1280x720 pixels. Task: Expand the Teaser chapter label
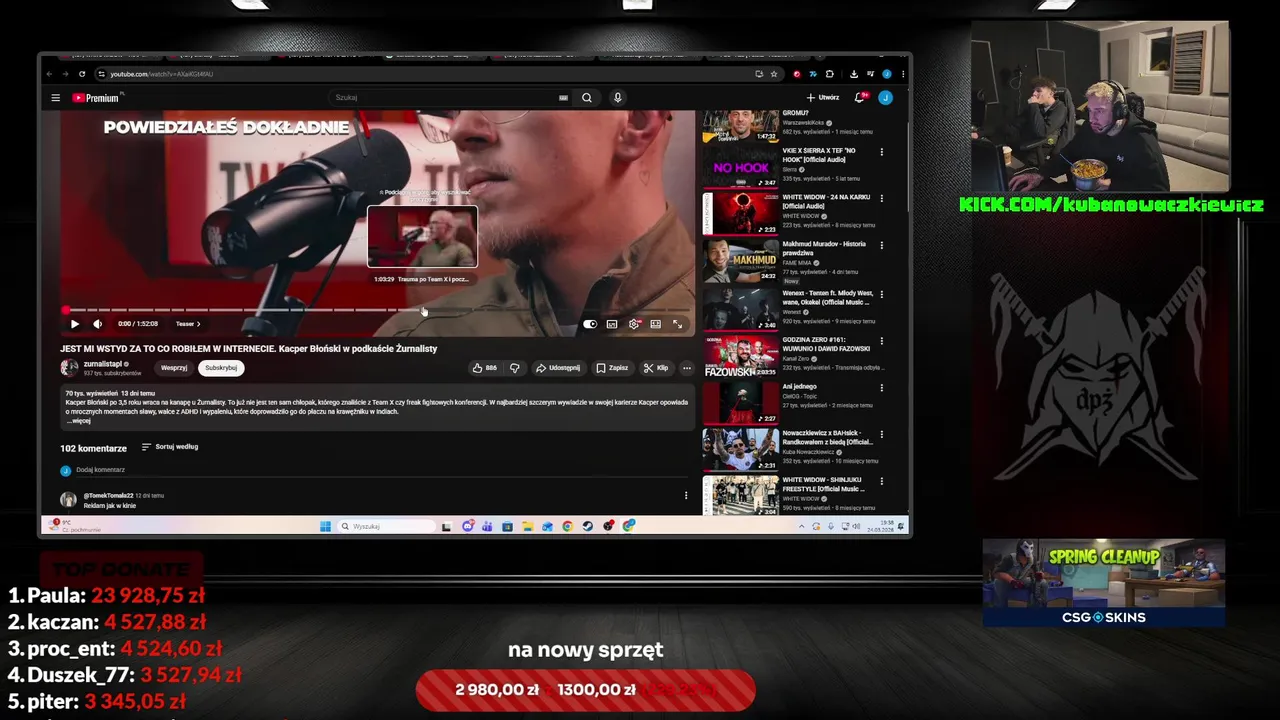pos(188,324)
